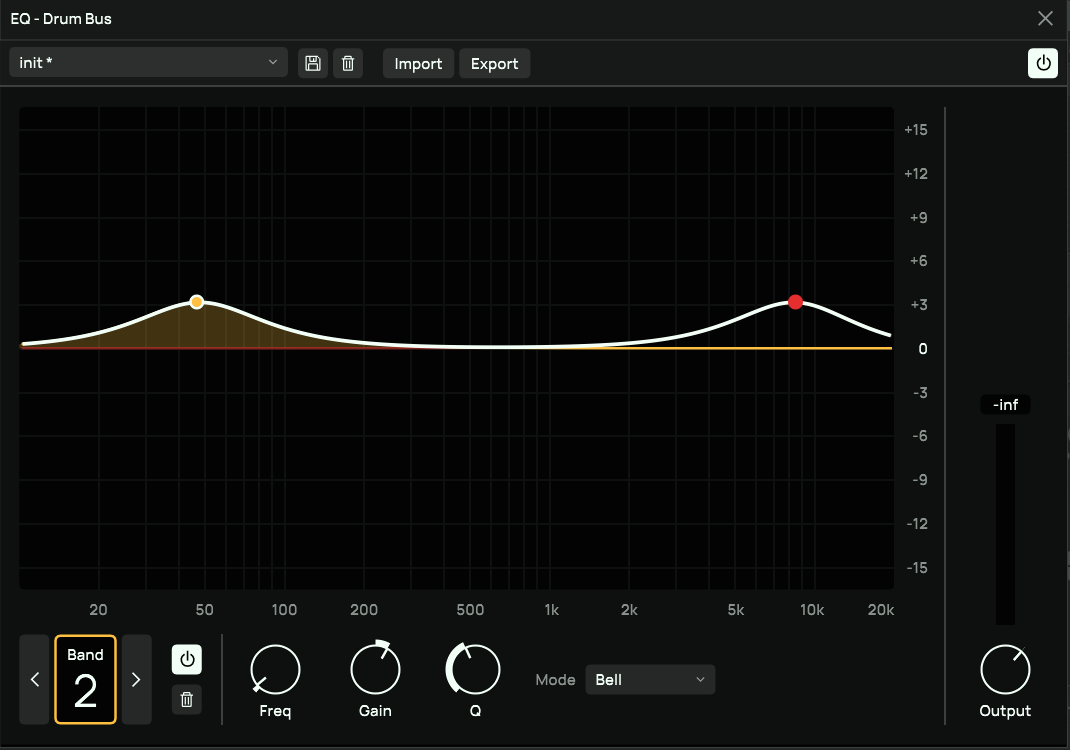Click the Freq knob
Image resolution: width=1070 pixels, height=750 pixels.
click(x=275, y=670)
